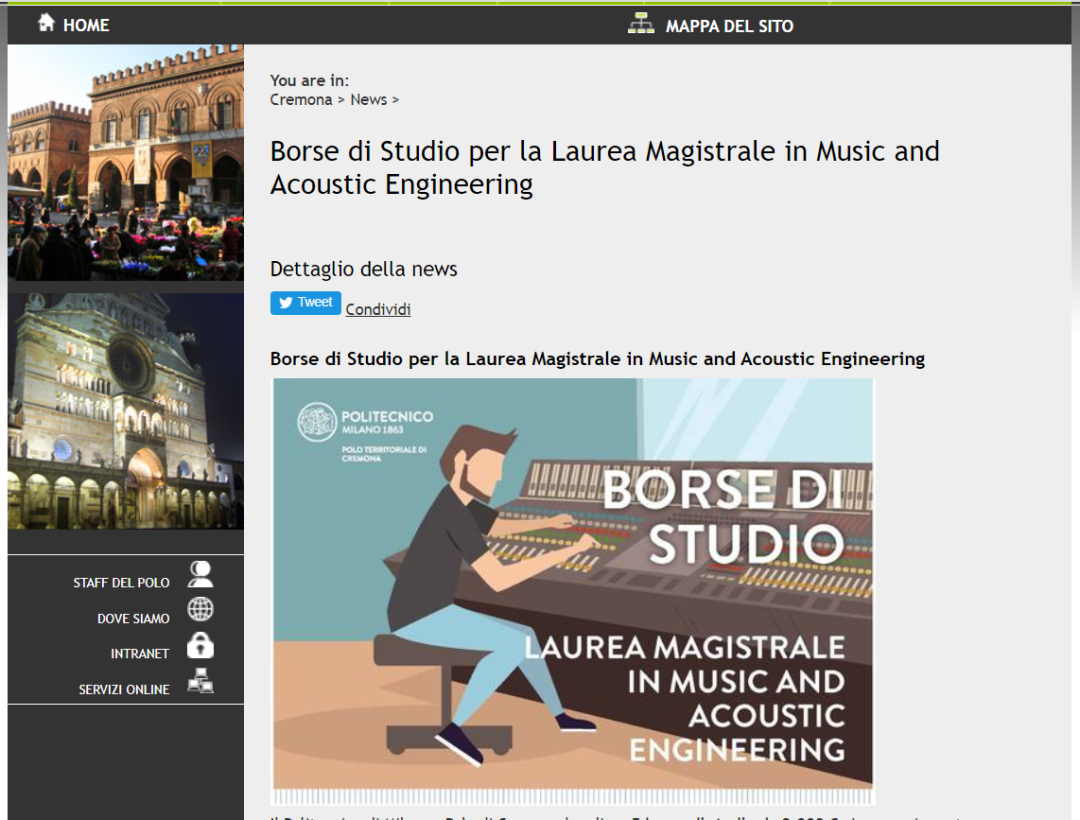
Task: Click the Cremona cathedral night photo
Action: [125, 411]
